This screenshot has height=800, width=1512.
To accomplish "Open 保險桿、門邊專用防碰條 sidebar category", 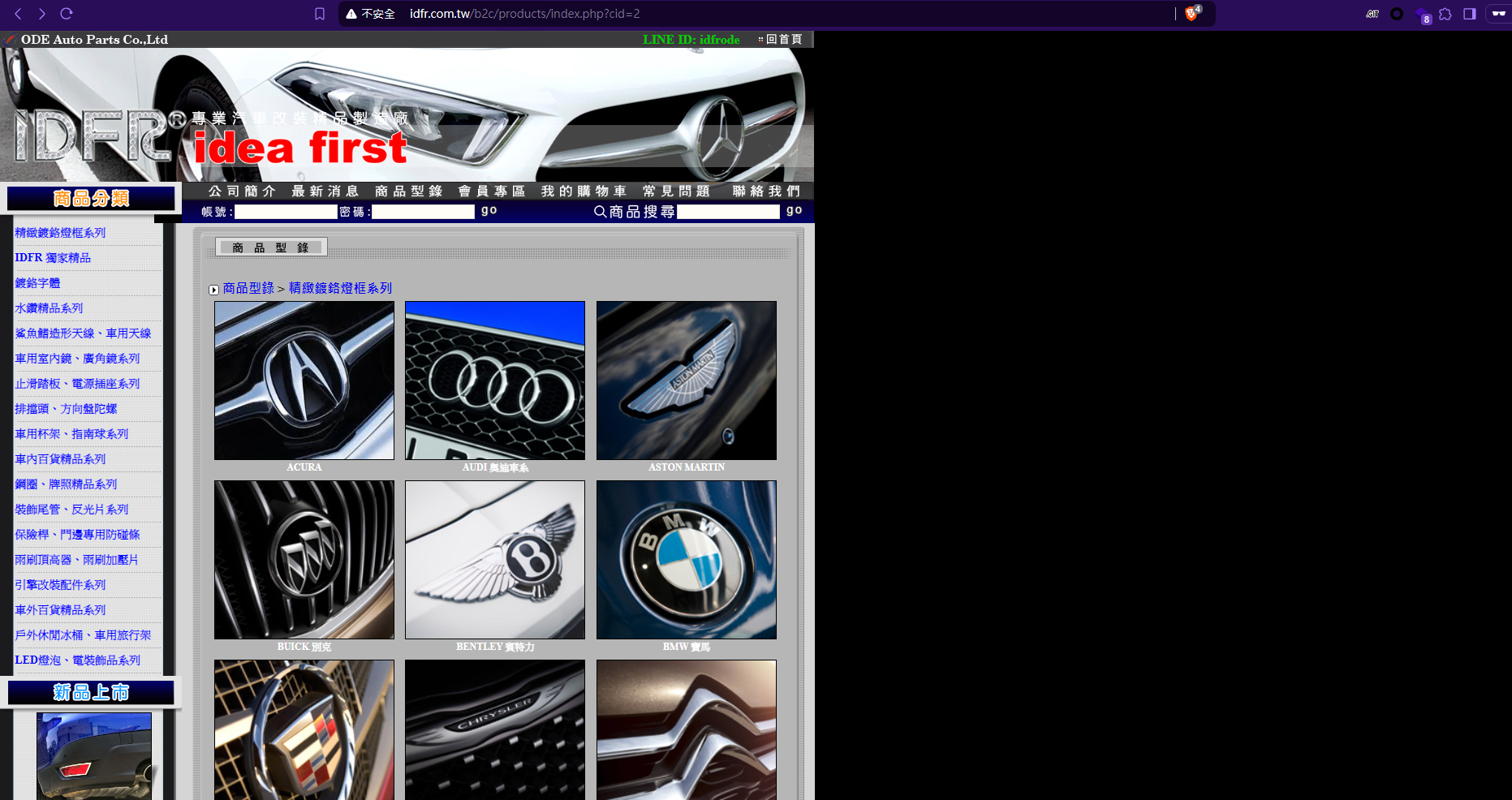I will (x=77, y=535).
